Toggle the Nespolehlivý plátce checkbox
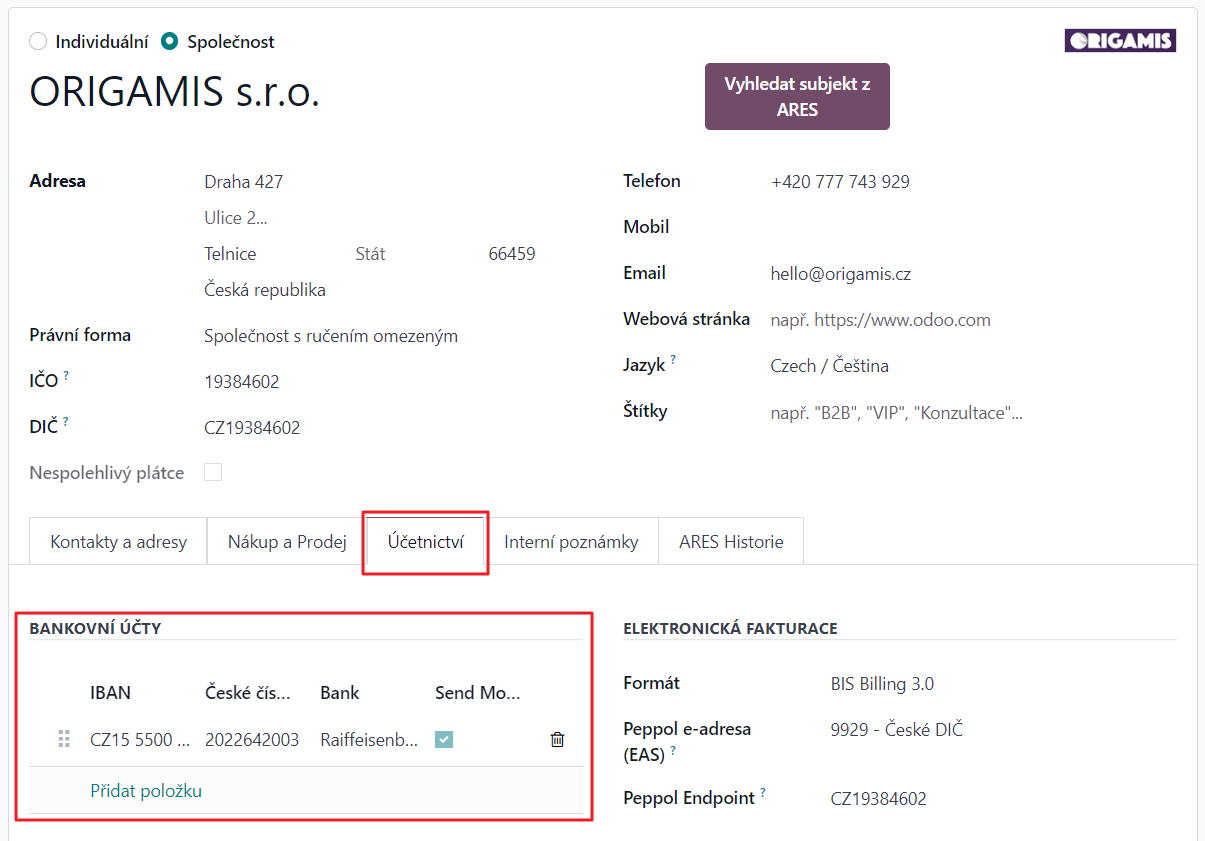1205x841 pixels. point(213,472)
